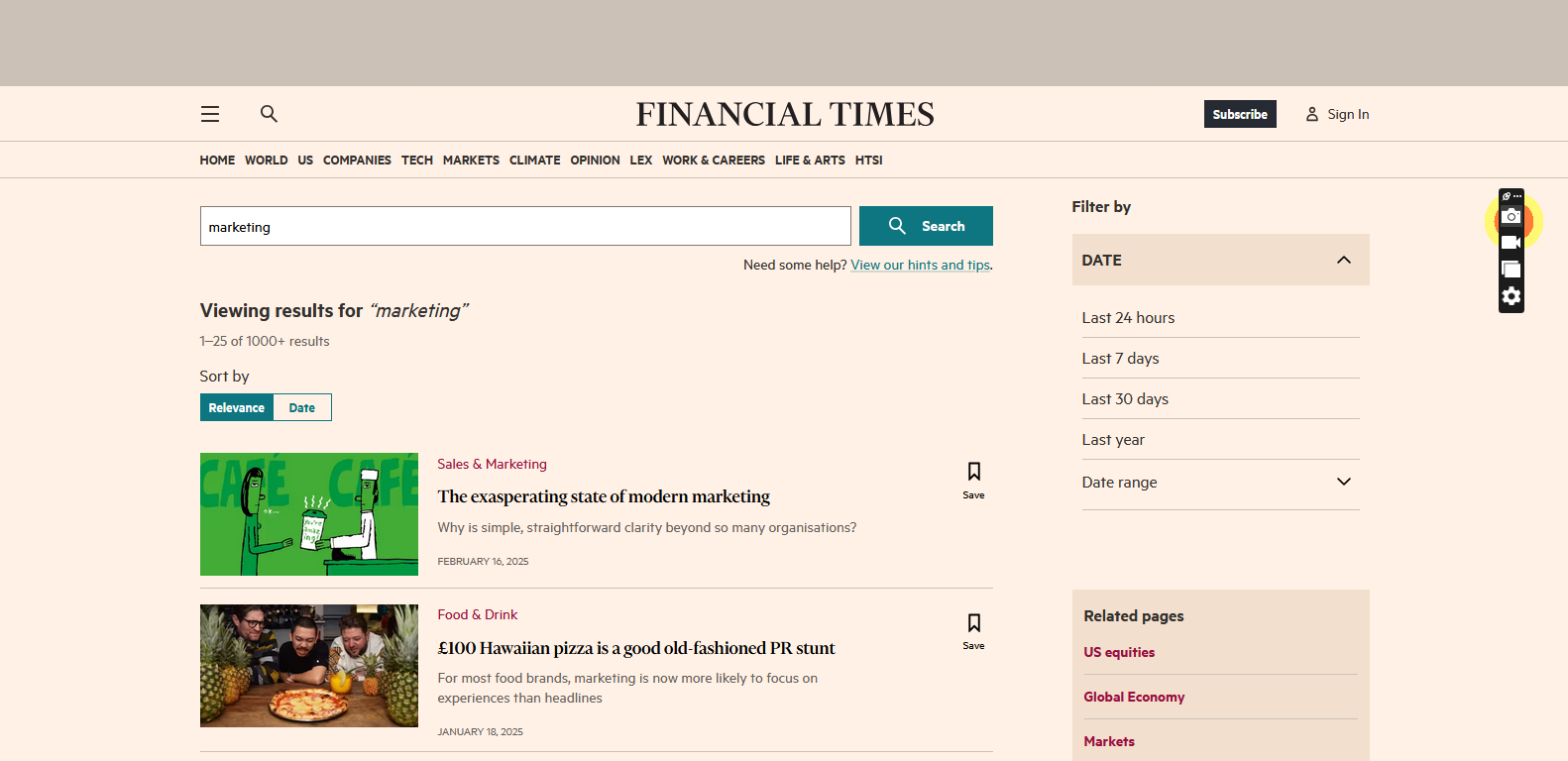This screenshot has width=1568, height=761.
Task: Click the magnifier search icon in header
Action: click(x=269, y=114)
